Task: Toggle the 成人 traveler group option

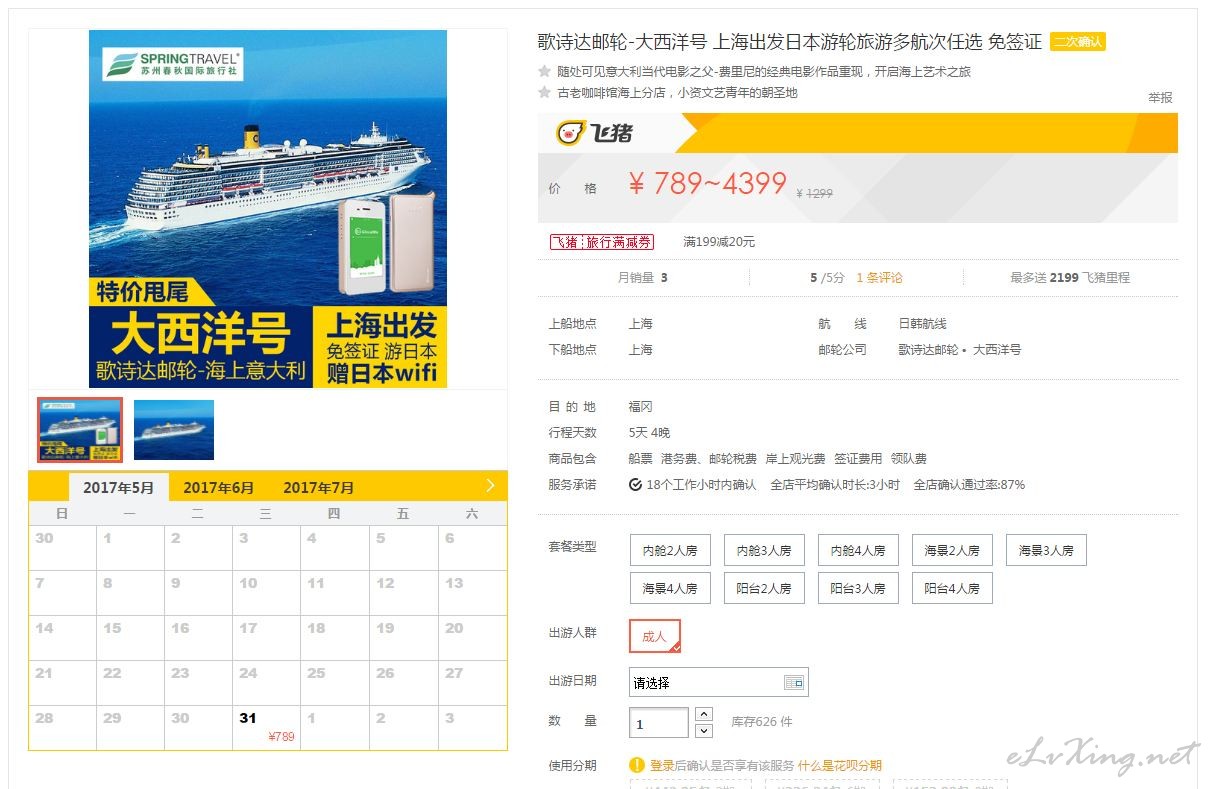Action: [x=655, y=636]
